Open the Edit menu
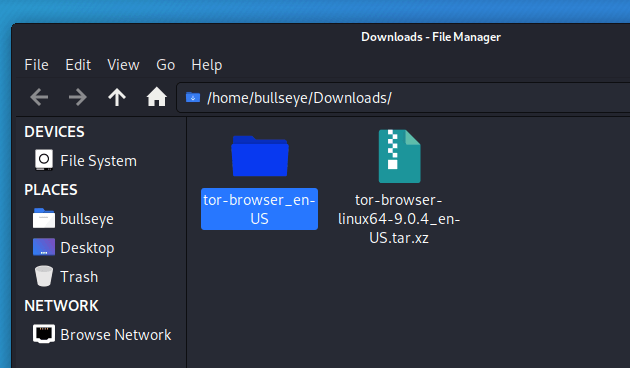 click(78, 65)
